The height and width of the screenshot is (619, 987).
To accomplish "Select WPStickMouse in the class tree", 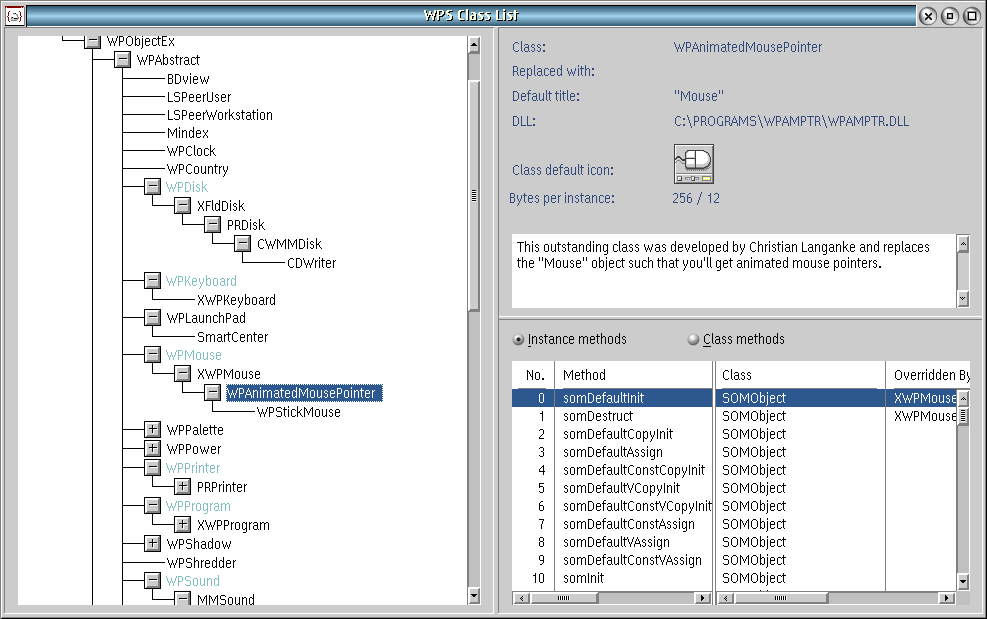I will click(298, 412).
